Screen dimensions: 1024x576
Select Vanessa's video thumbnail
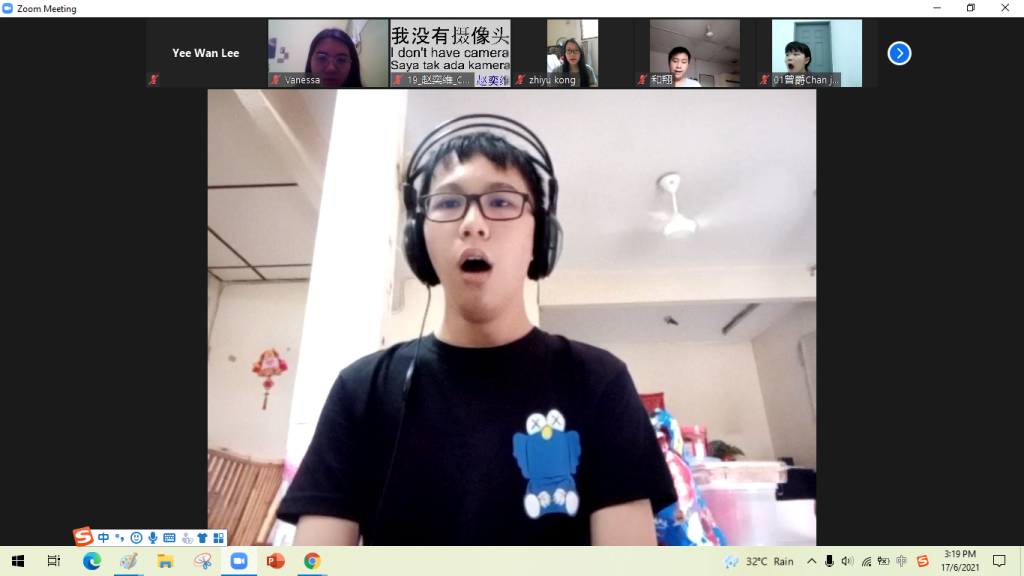[328, 53]
